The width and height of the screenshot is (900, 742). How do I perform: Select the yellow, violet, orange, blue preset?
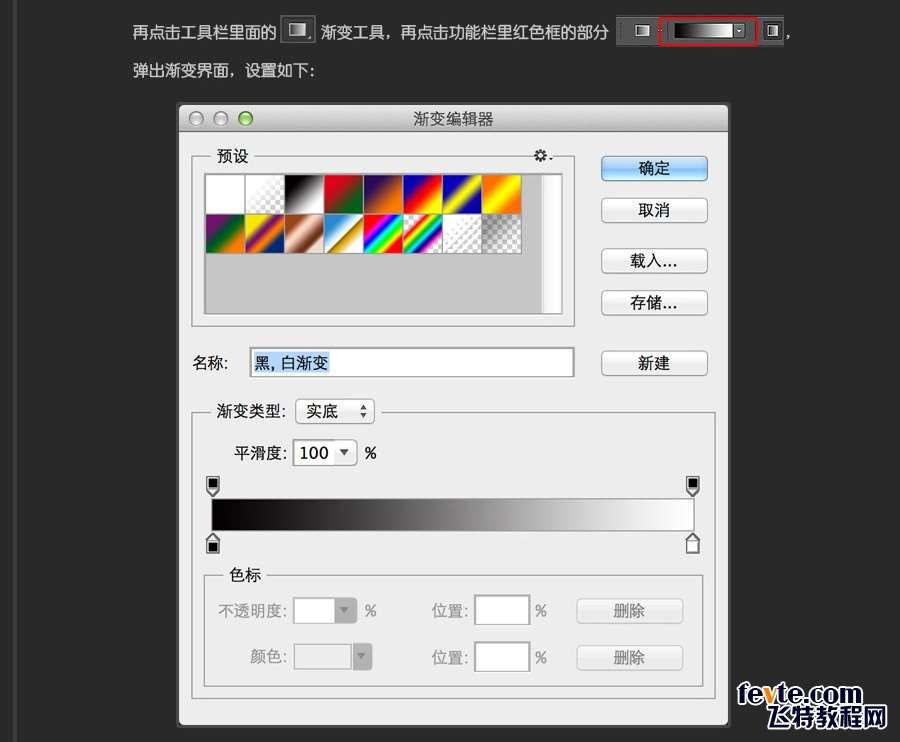pos(265,234)
